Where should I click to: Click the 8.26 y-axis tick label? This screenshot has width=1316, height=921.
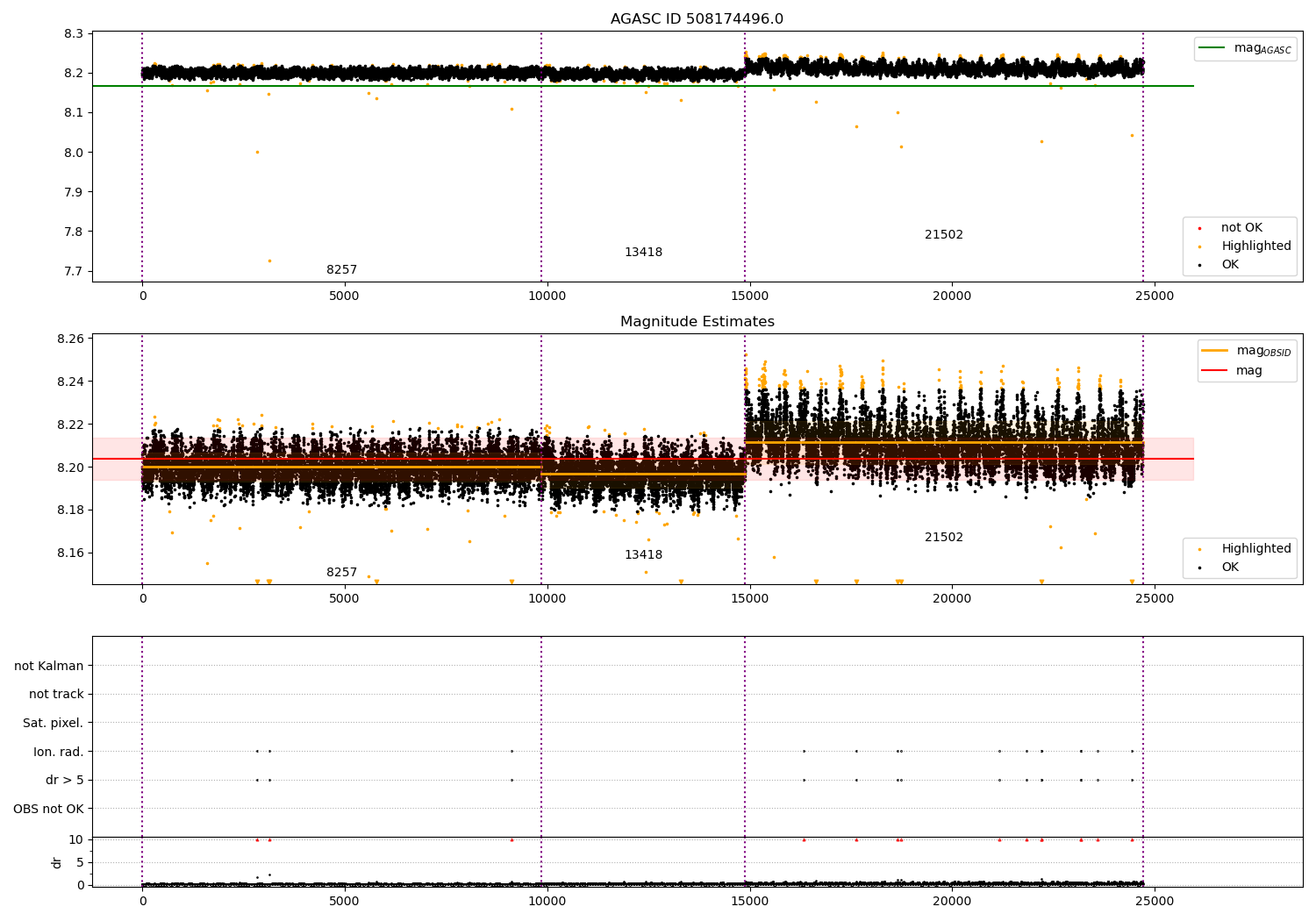point(70,339)
